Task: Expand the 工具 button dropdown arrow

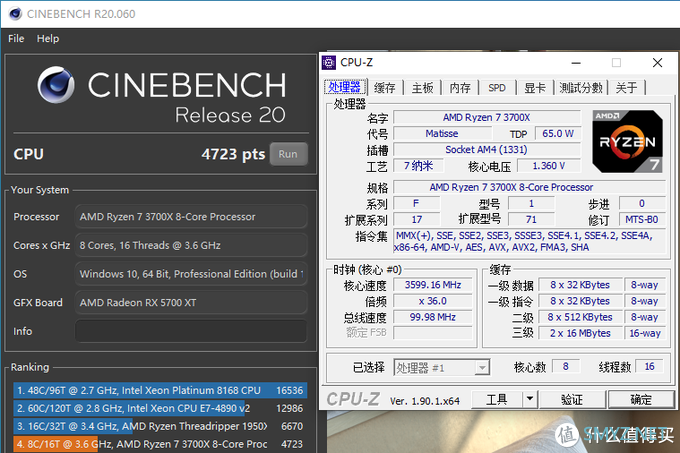Action: pyautogui.click(x=530, y=399)
